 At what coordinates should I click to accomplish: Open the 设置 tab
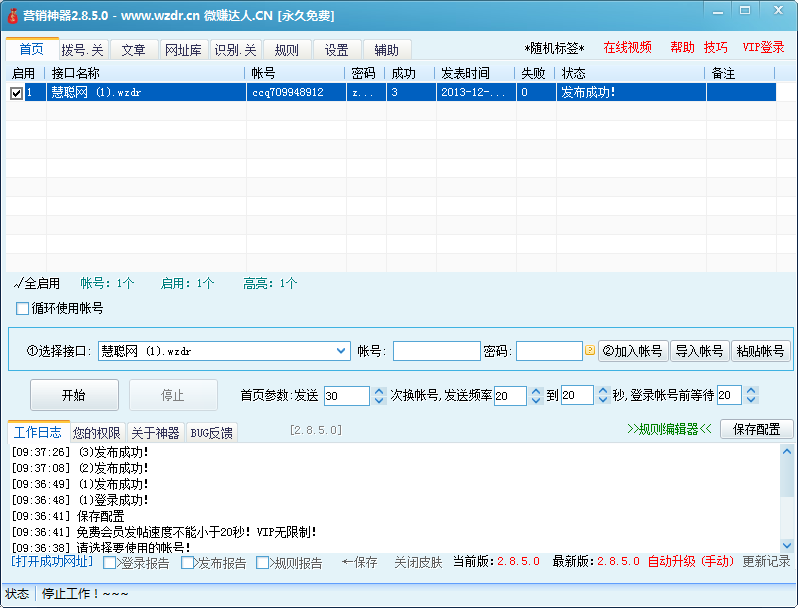pyautogui.click(x=336, y=50)
